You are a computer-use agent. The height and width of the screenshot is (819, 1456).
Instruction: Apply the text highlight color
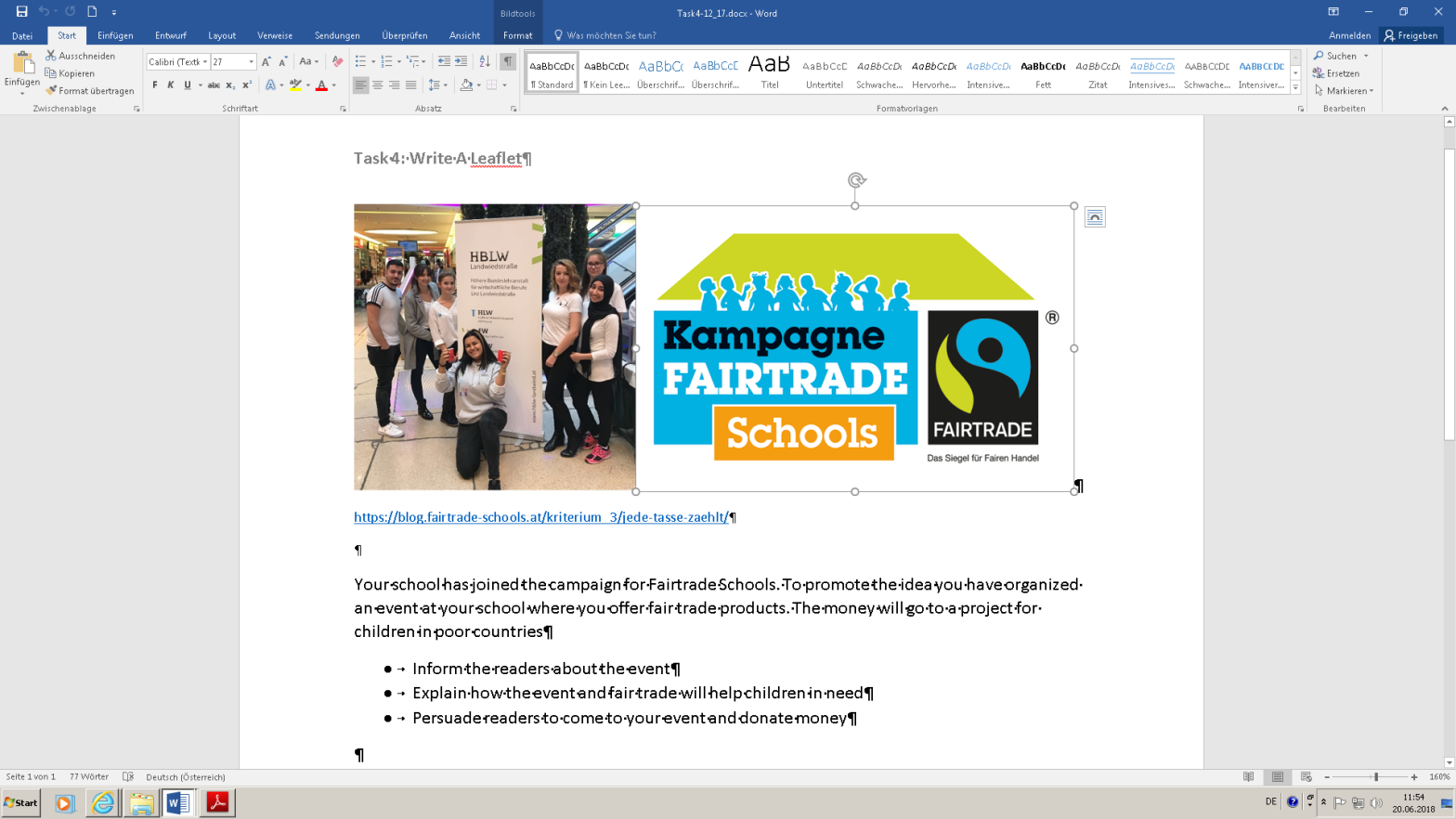(x=295, y=85)
